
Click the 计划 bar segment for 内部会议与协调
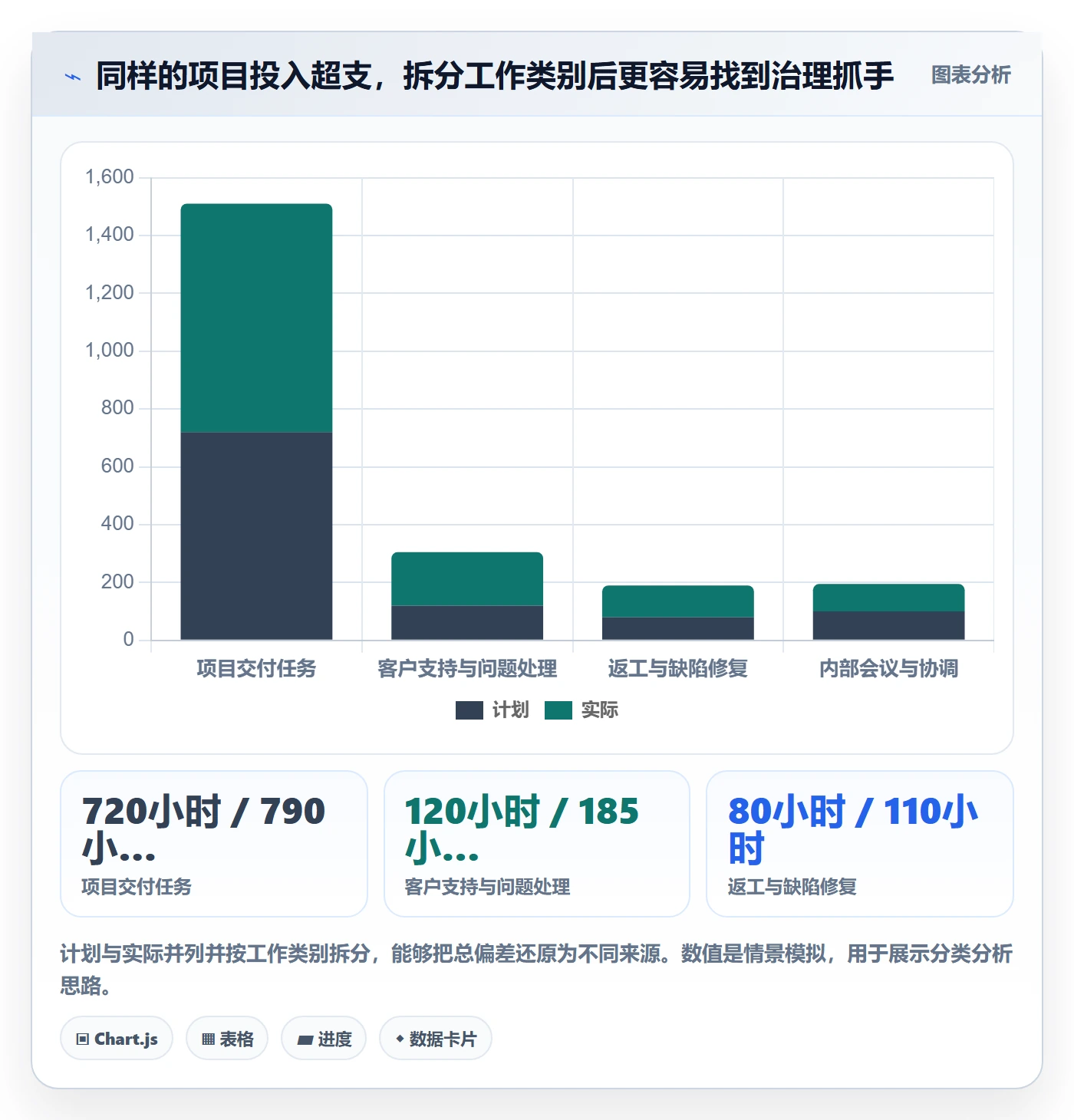pyautogui.click(x=888, y=625)
